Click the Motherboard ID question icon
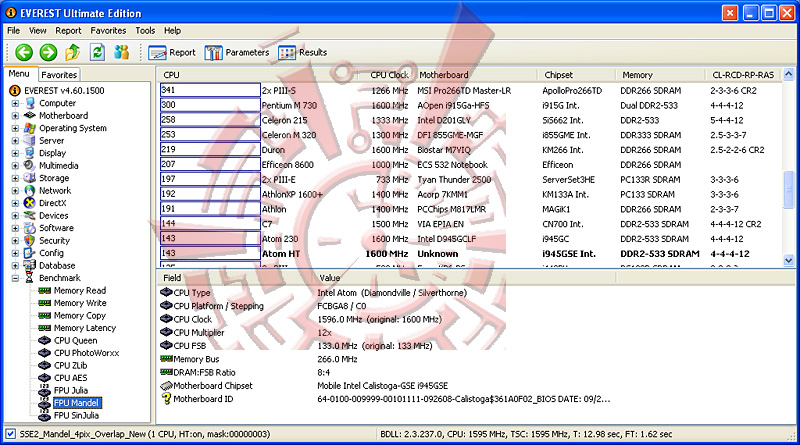The height and width of the screenshot is (445, 800). pos(166,399)
